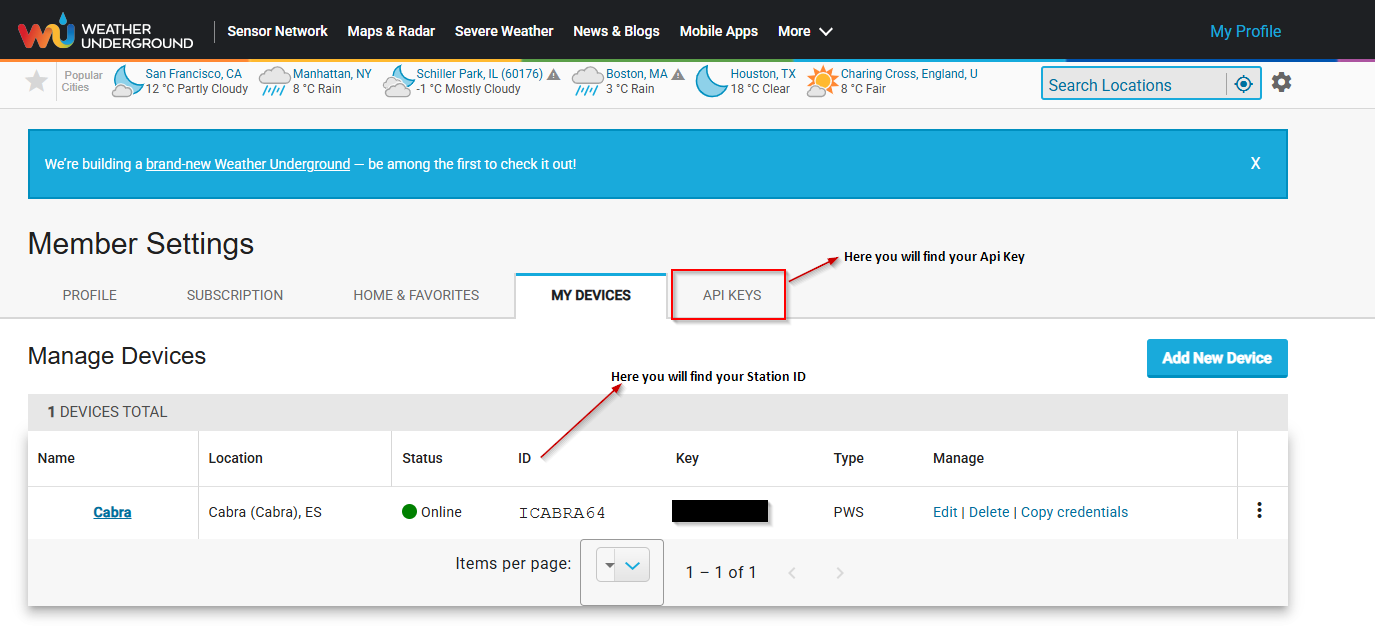Click the PWS type cell
The height and width of the screenshot is (630, 1375).
[x=849, y=512]
